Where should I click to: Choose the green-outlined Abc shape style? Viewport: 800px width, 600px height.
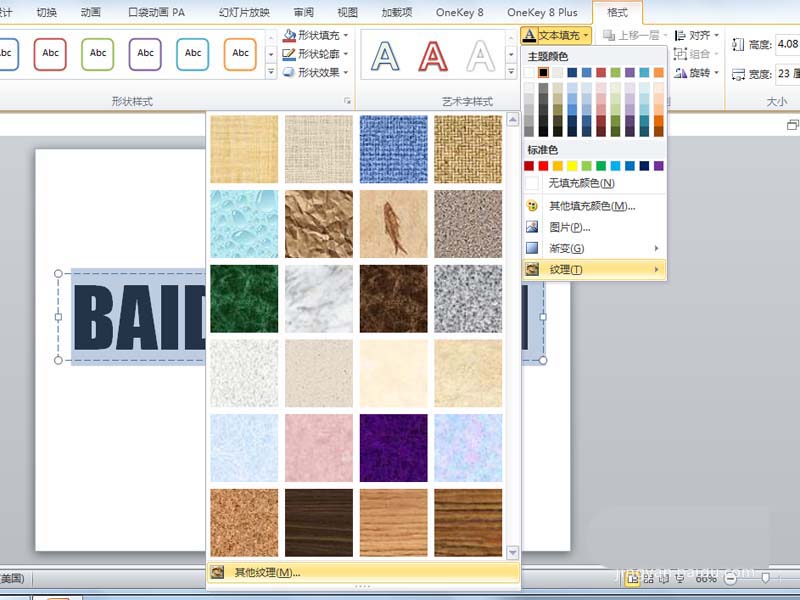point(97,54)
